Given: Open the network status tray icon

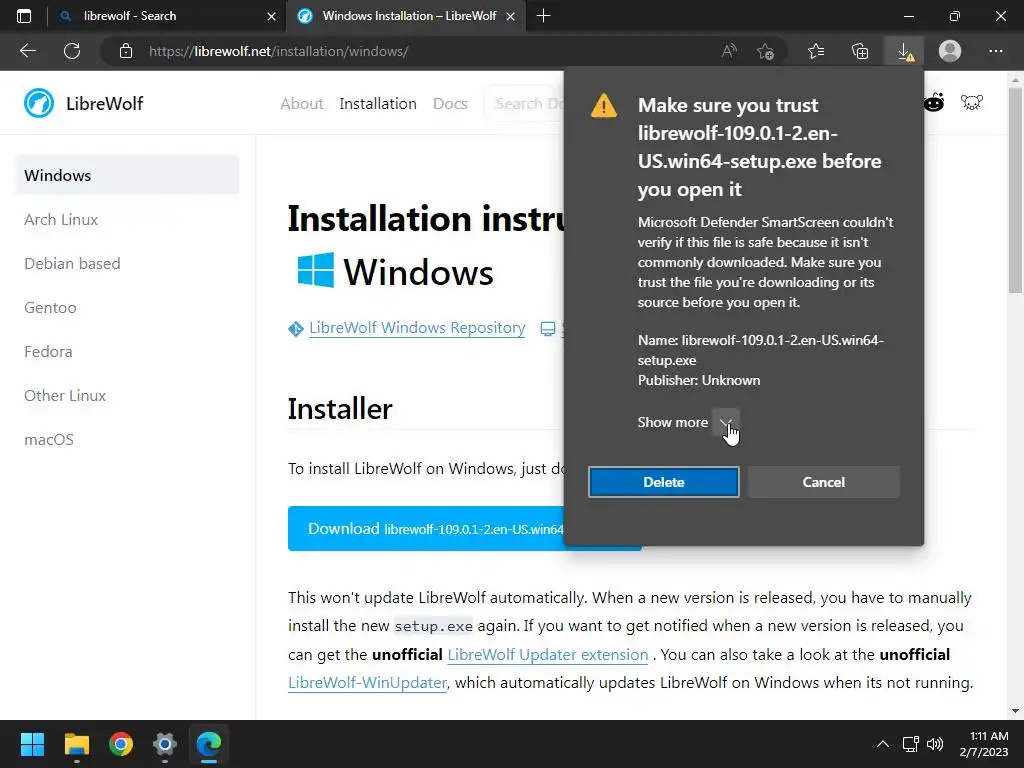Looking at the screenshot, I should click(x=910, y=744).
